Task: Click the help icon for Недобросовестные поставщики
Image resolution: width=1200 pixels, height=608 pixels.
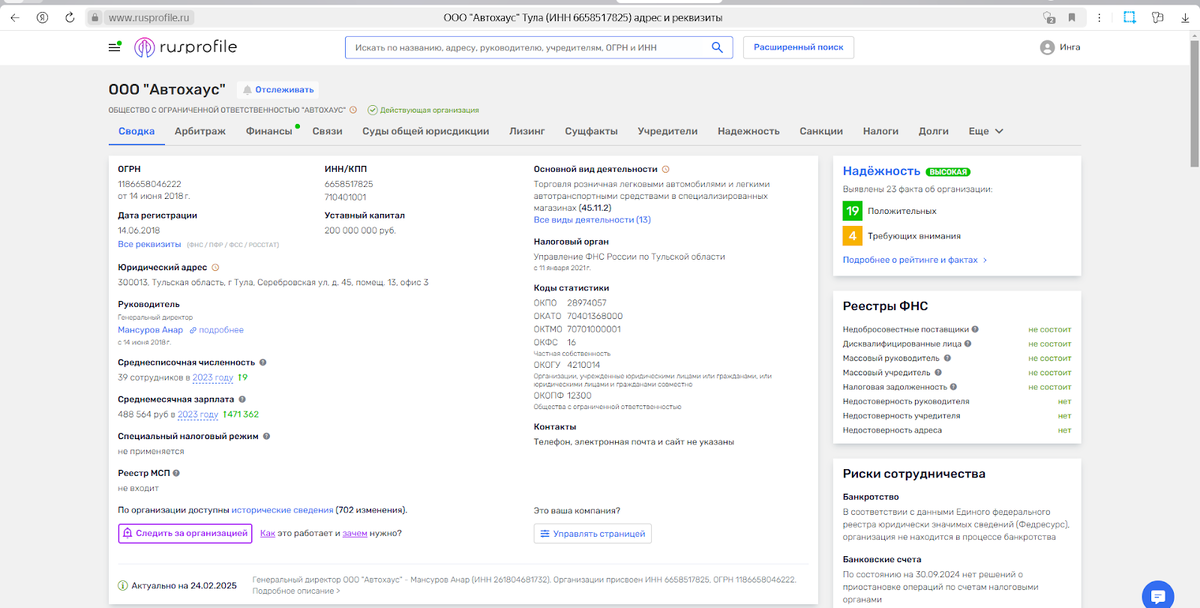Action: [975, 329]
